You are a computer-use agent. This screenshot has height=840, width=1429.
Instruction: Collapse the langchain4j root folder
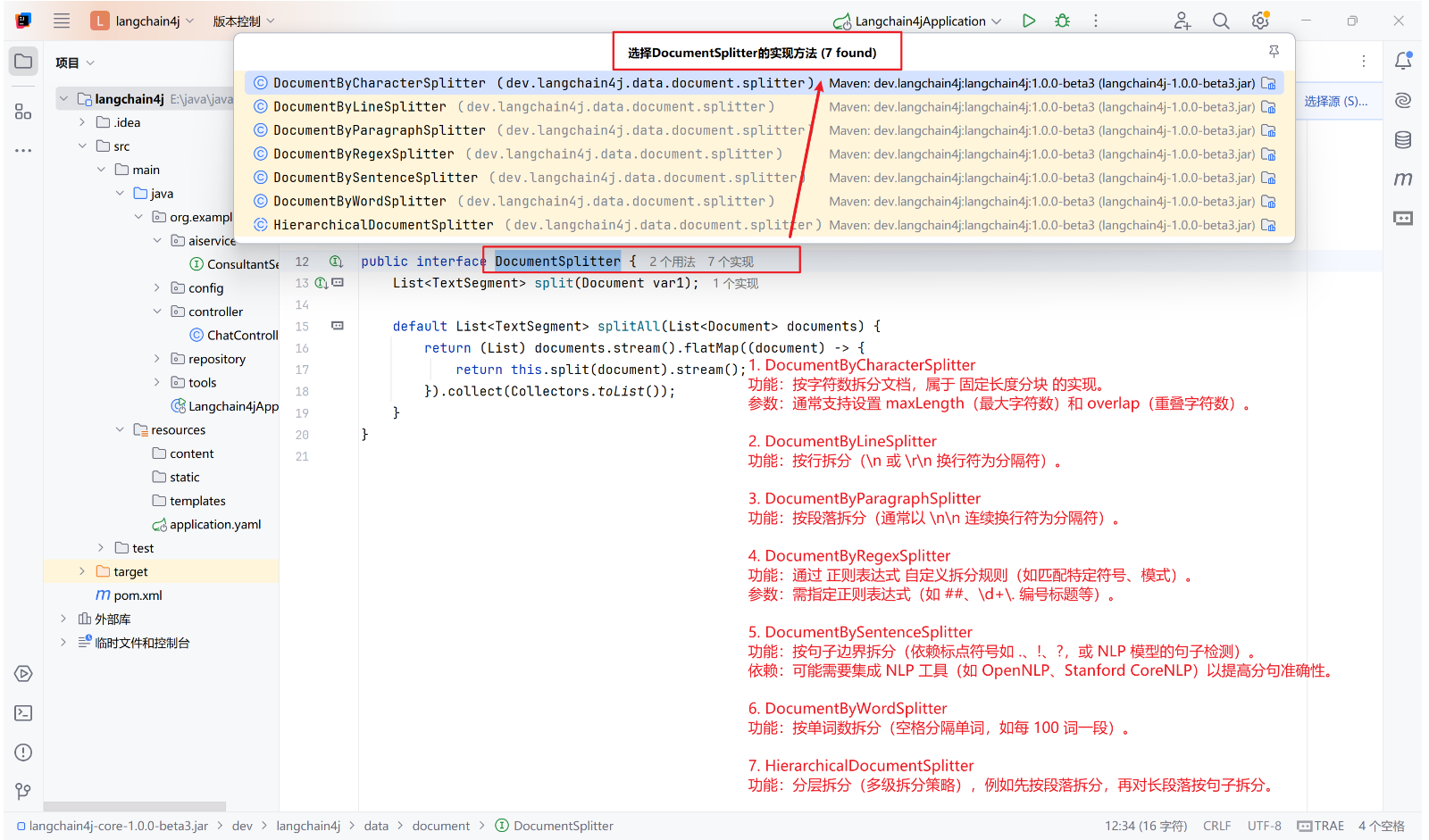coord(63,99)
